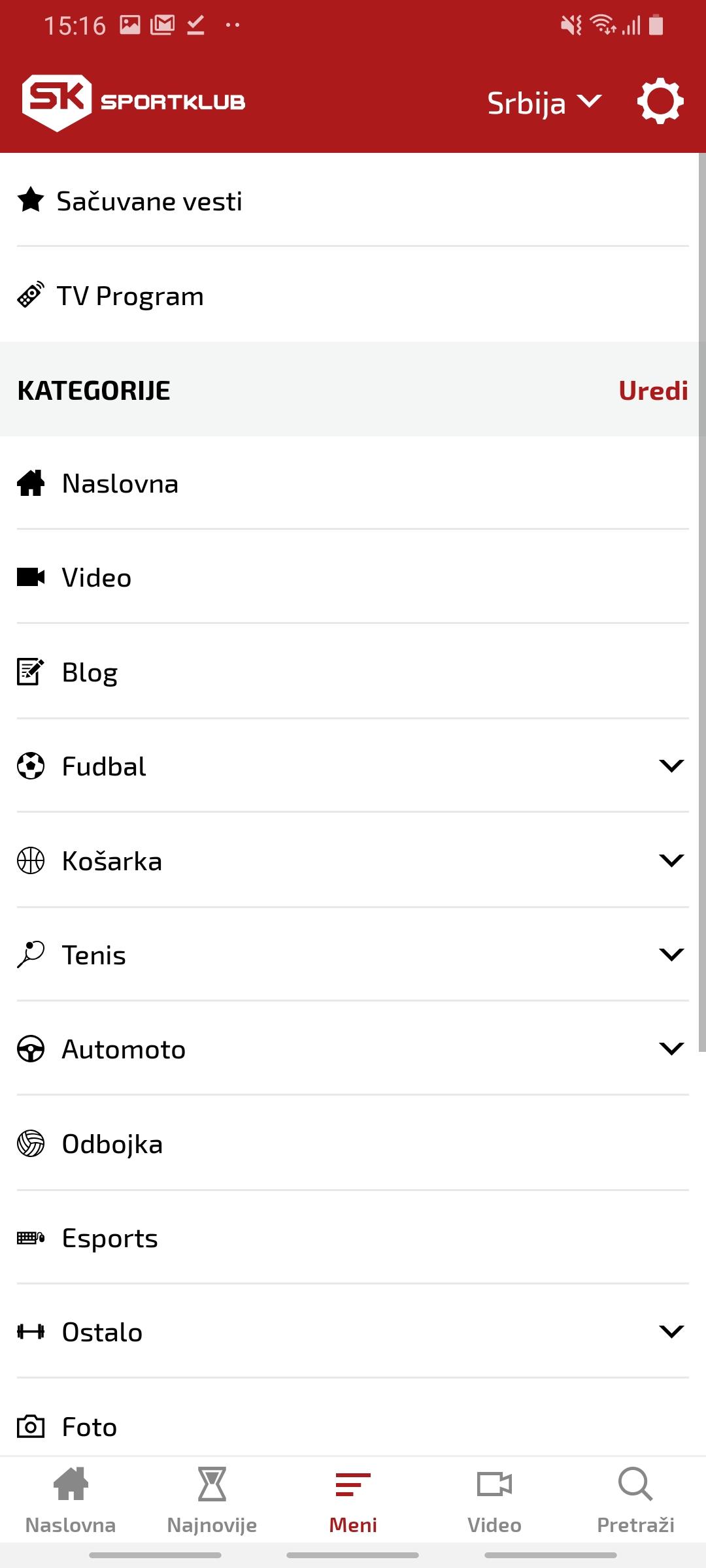
Task: Go to Naslovna bottom tab
Action: (x=71, y=1501)
